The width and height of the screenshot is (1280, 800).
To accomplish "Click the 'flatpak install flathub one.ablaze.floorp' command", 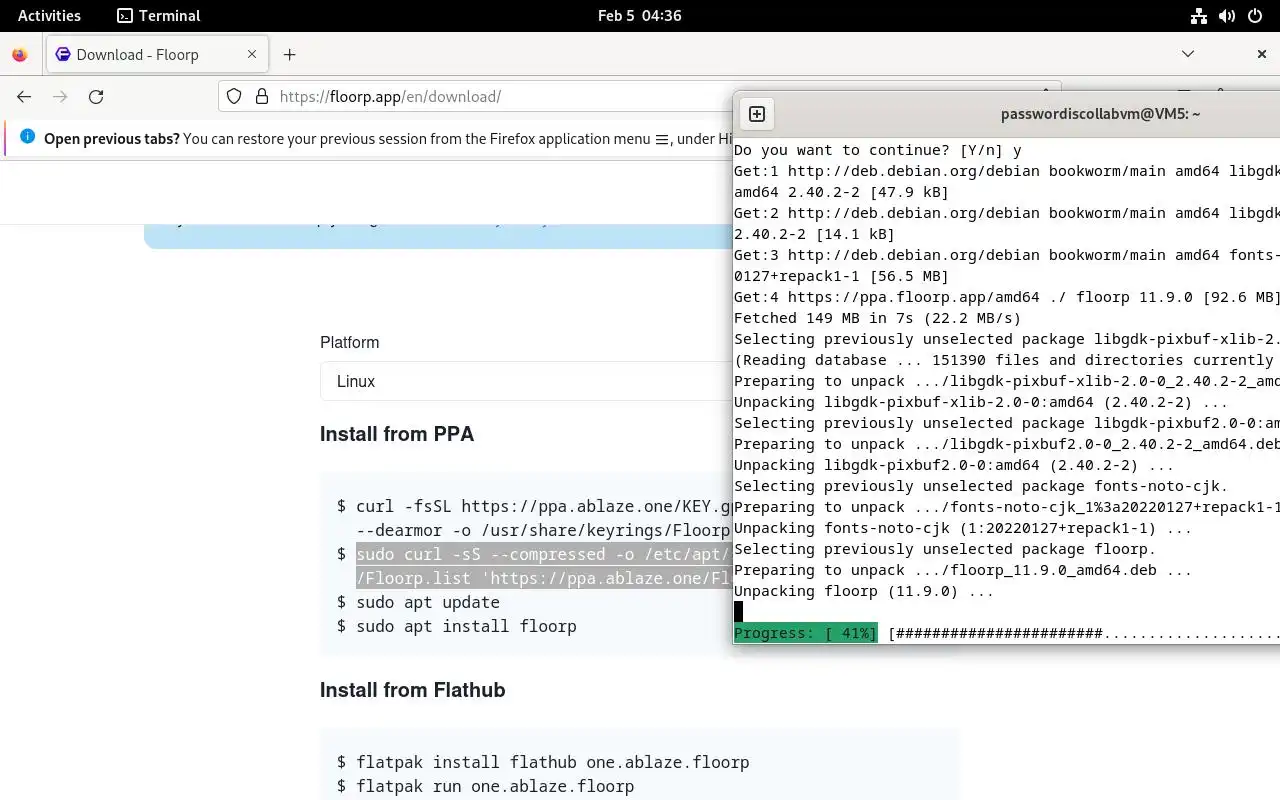I will pos(553,762).
